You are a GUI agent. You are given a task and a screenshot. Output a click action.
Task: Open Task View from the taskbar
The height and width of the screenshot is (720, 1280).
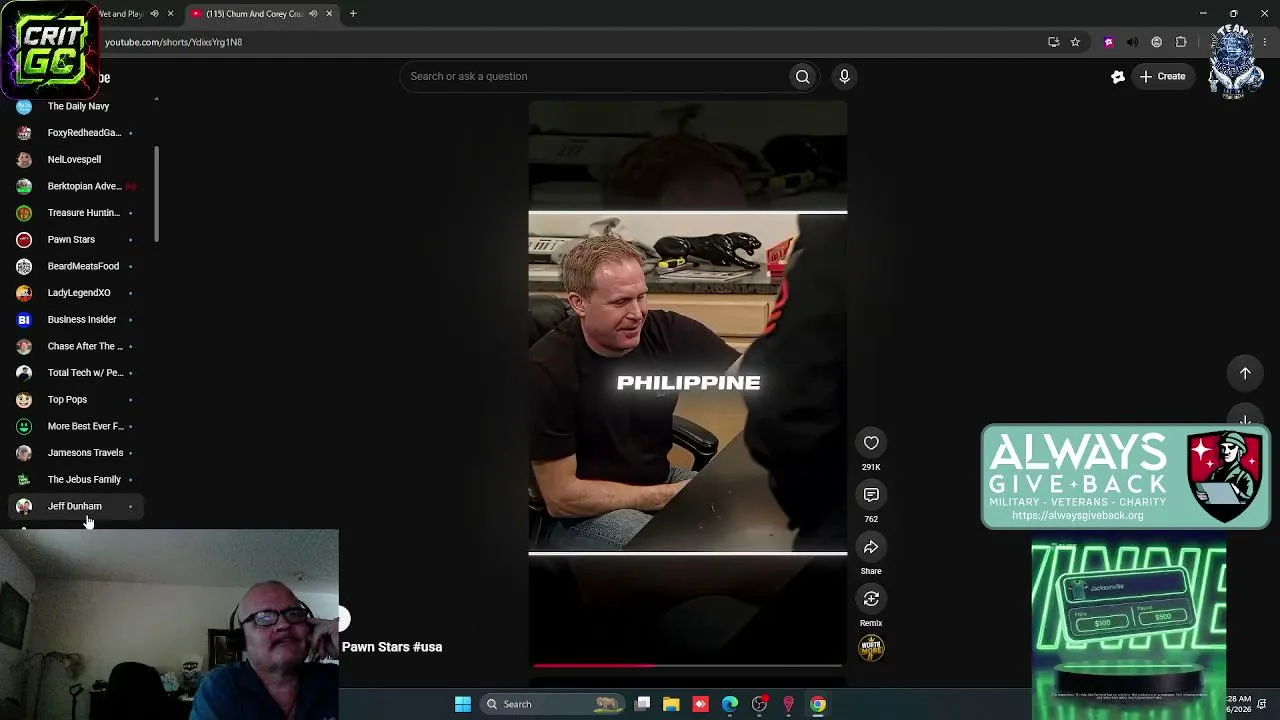(643, 704)
